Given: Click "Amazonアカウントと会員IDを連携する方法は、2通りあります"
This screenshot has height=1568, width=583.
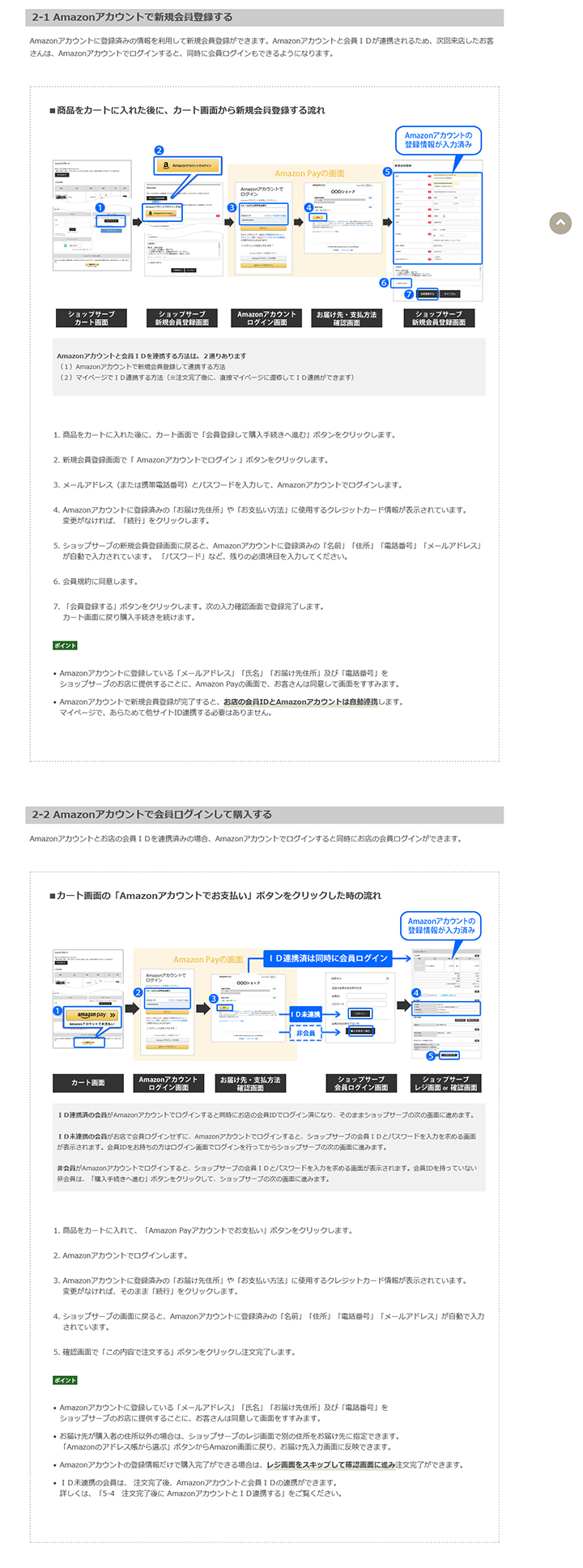Looking at the screenshot, I should point(151,356).
